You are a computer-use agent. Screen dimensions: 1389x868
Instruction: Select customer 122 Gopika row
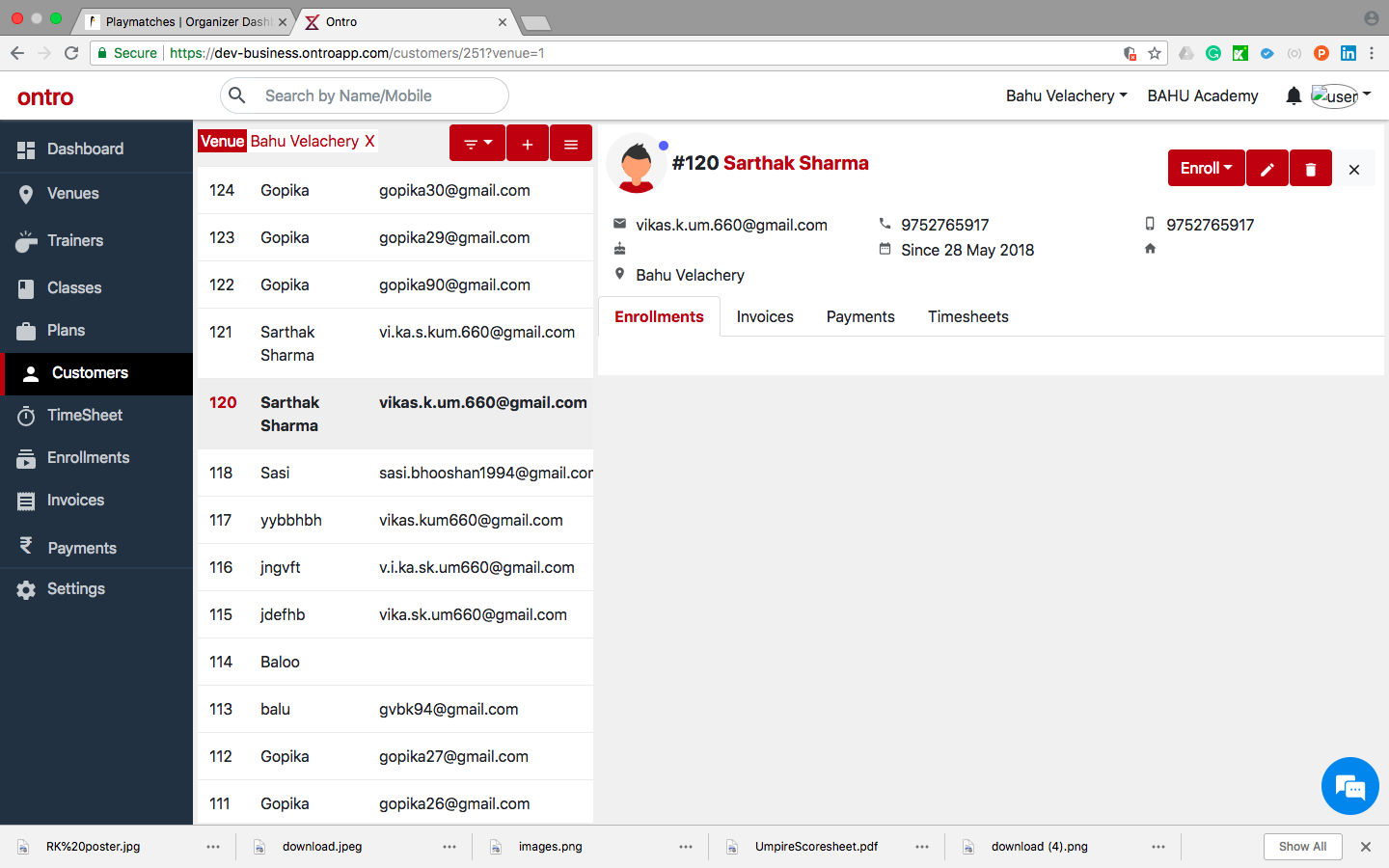coord(395,285)
